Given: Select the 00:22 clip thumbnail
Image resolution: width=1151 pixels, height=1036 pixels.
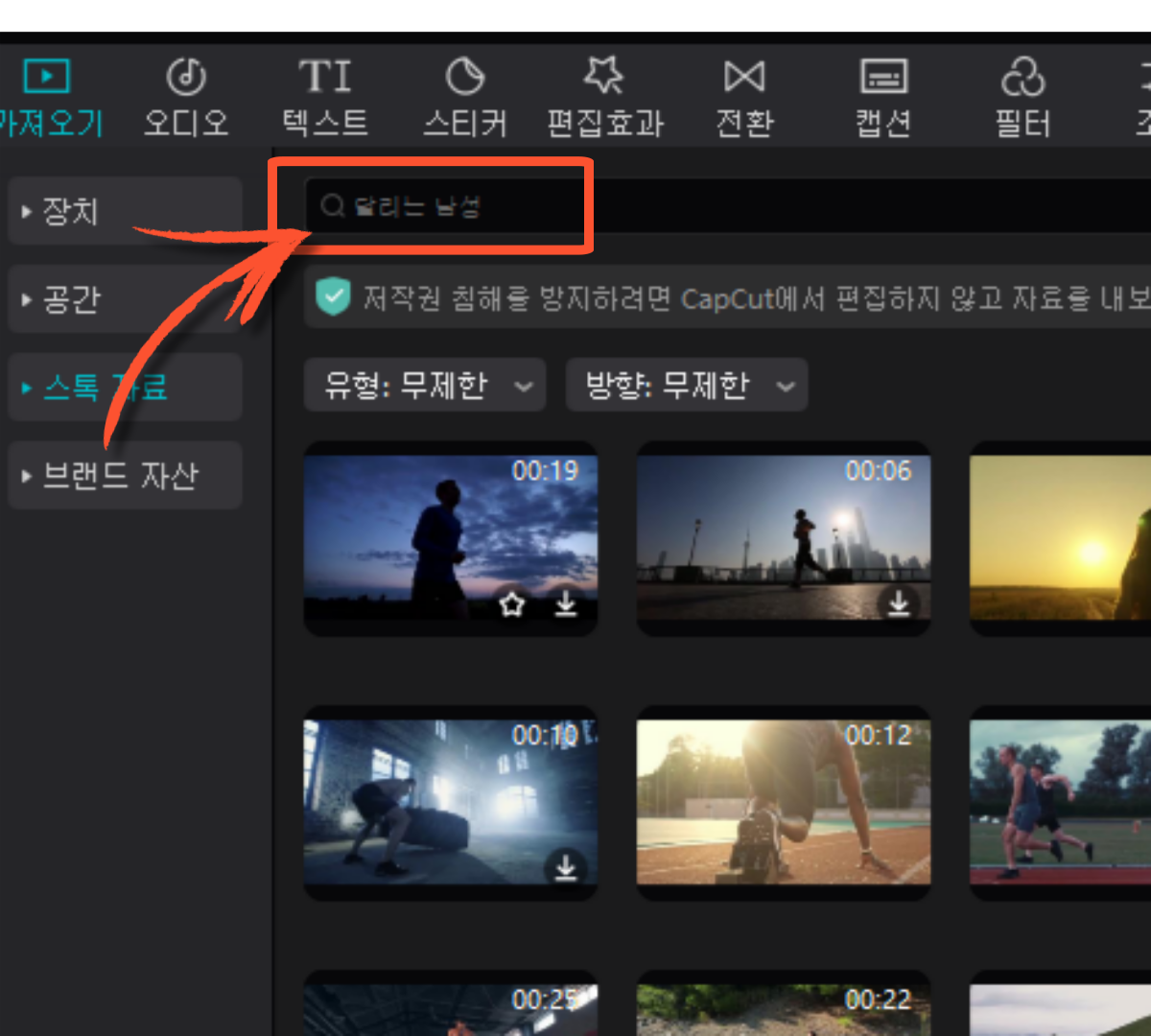Looking at the screenshot, I should [x=784, y=1004].
